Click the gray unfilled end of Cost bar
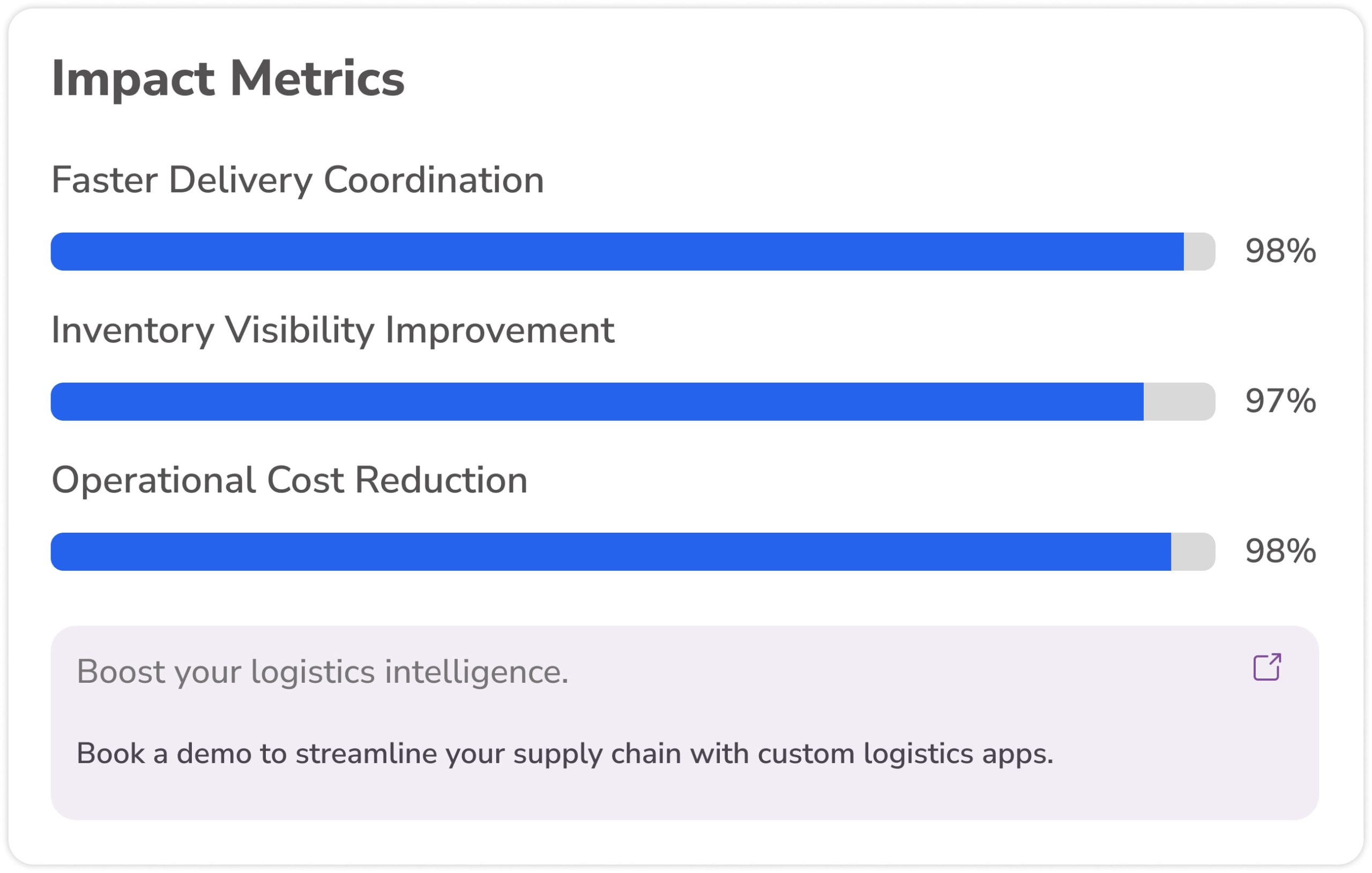This screenshot has width=1372, height=873. point(1192,551)
